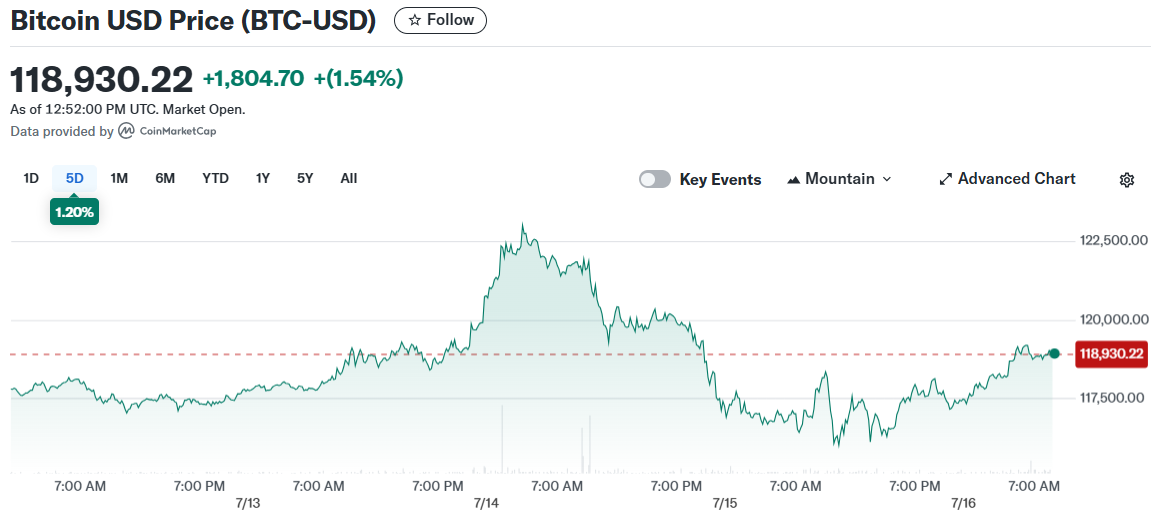The image size is (1151, 515).
Task: Select the 5Y range tab
Action: tap(305, 178)
